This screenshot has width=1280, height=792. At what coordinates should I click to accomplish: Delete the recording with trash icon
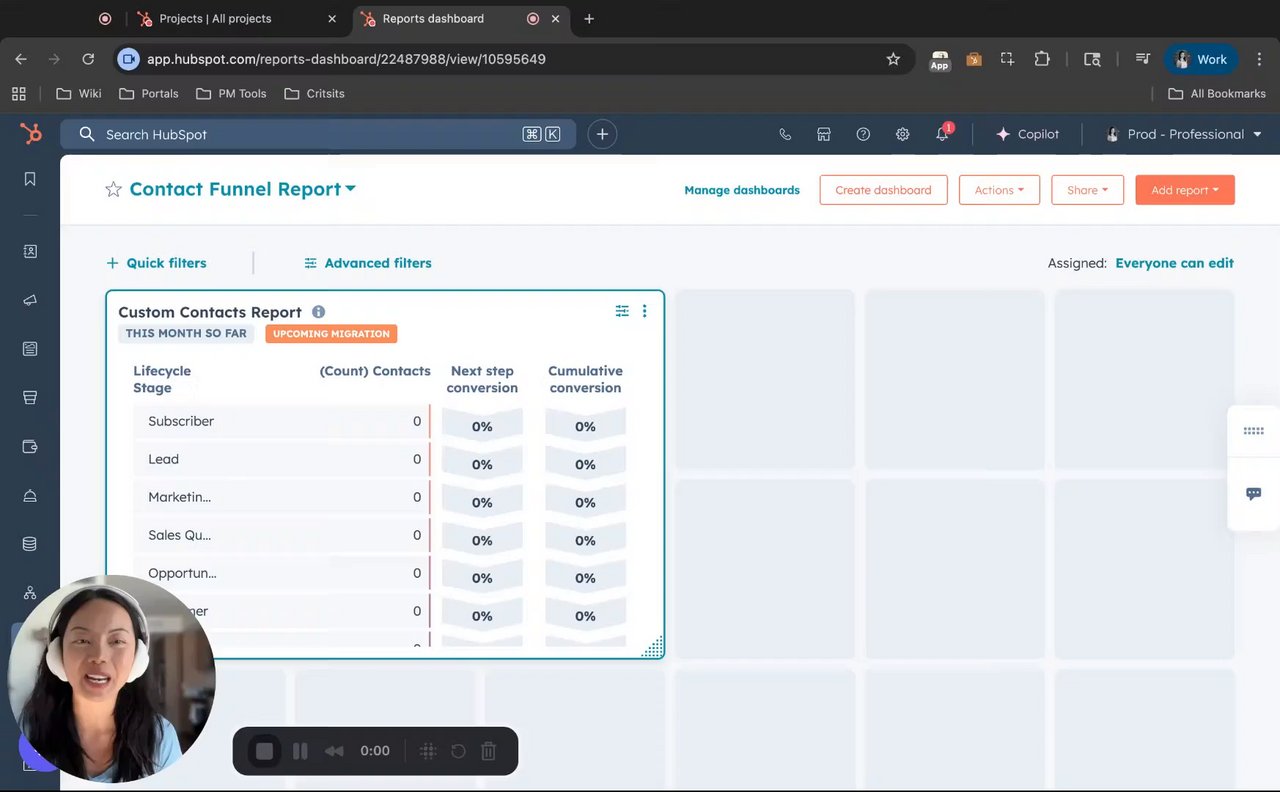click(x=488, y=751)
